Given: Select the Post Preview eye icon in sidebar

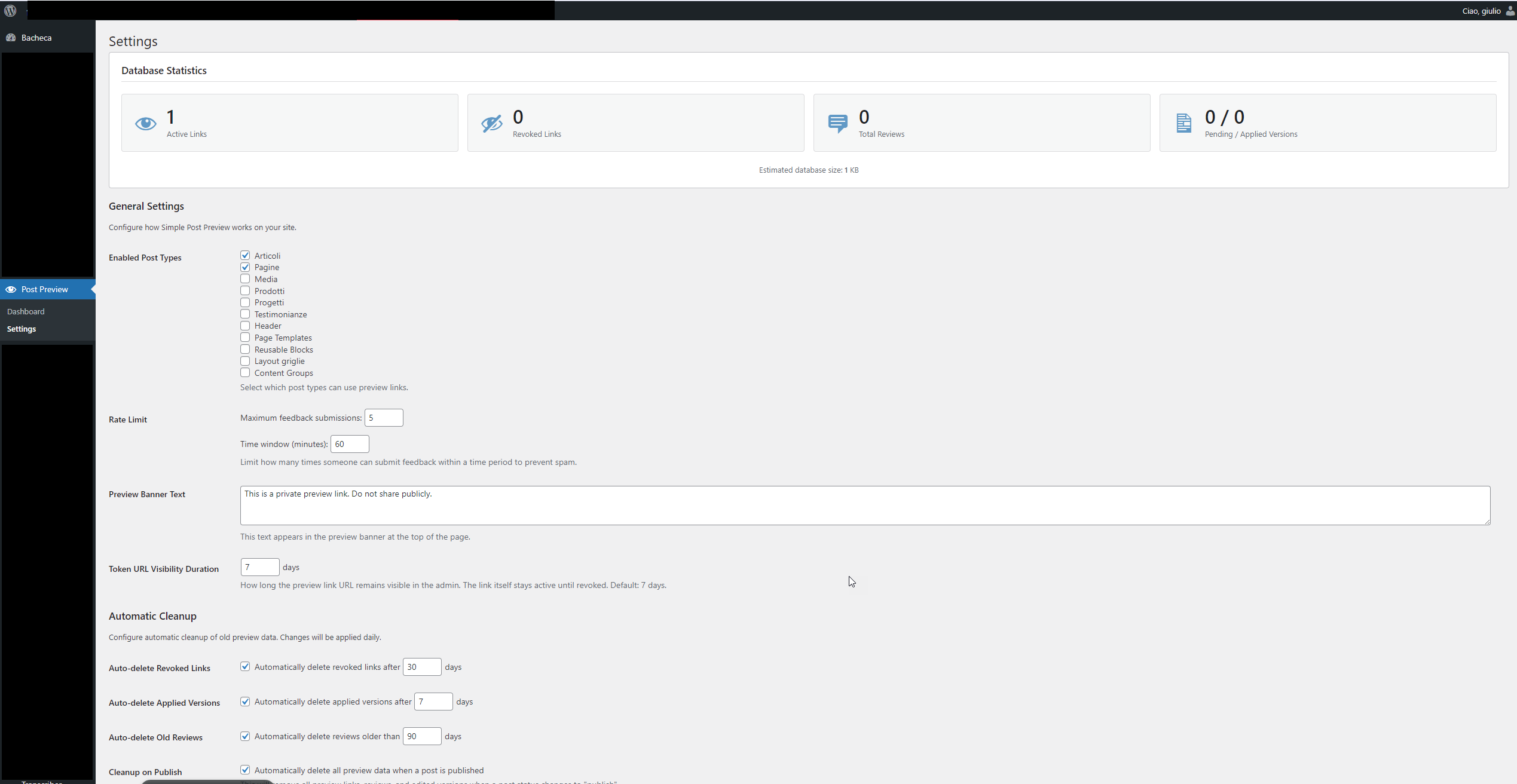Looking at the screenshot, I should 11,289.
